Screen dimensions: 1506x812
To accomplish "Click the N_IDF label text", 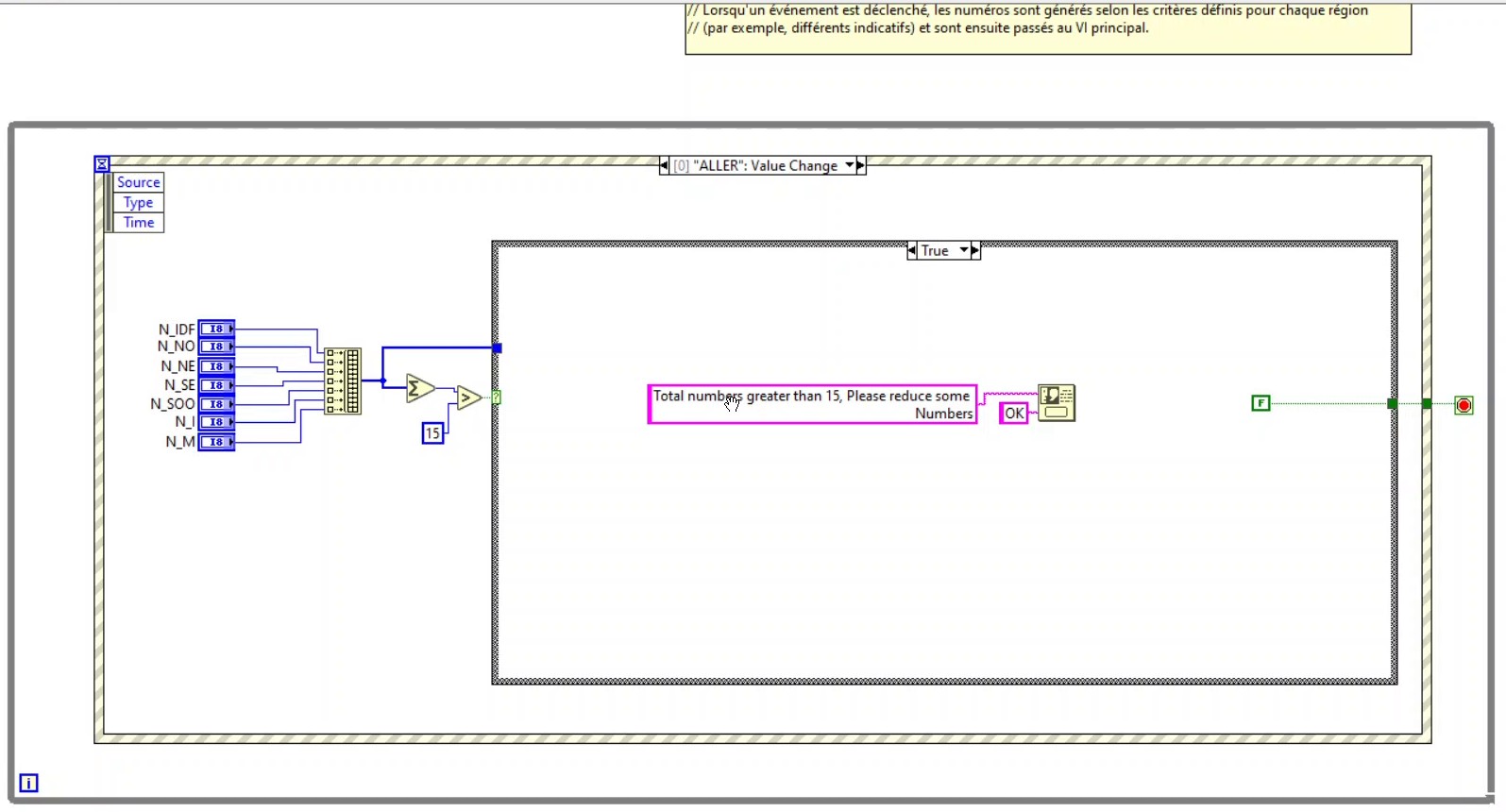I will coord(177,329).
